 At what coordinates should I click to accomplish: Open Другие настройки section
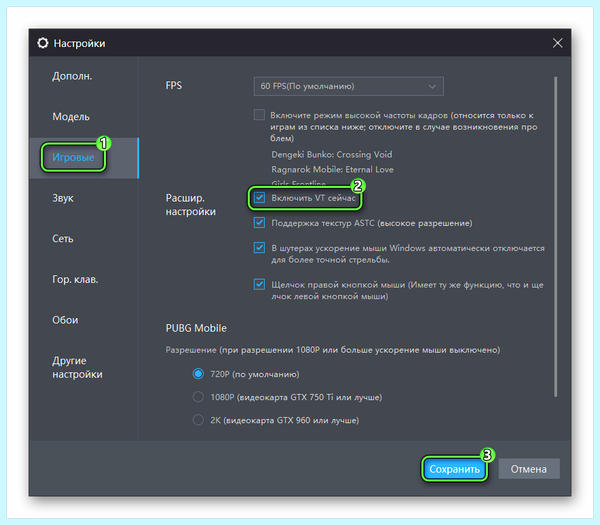77,367
